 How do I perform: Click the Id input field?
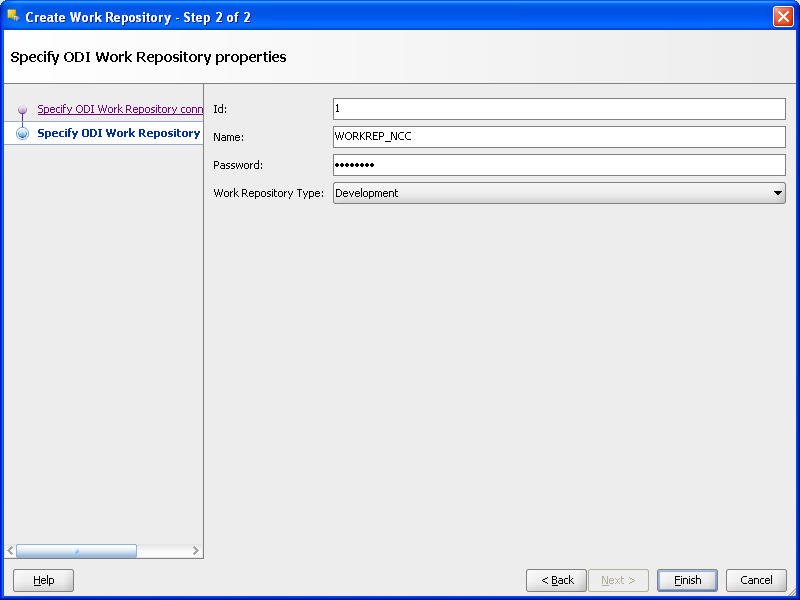point(559,109)
